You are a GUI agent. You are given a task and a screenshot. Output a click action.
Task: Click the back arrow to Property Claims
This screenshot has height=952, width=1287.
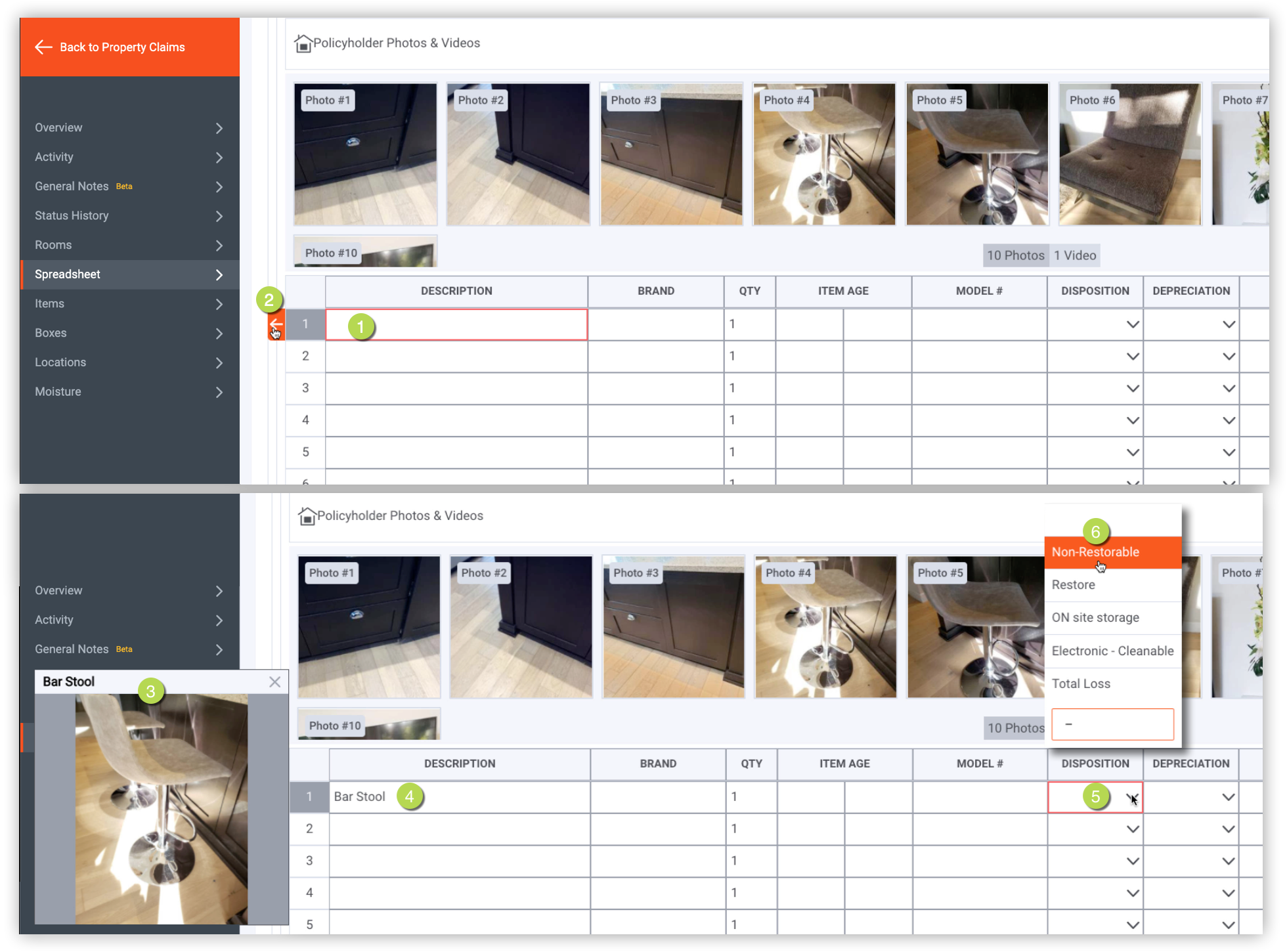click(x=43, y=47)
